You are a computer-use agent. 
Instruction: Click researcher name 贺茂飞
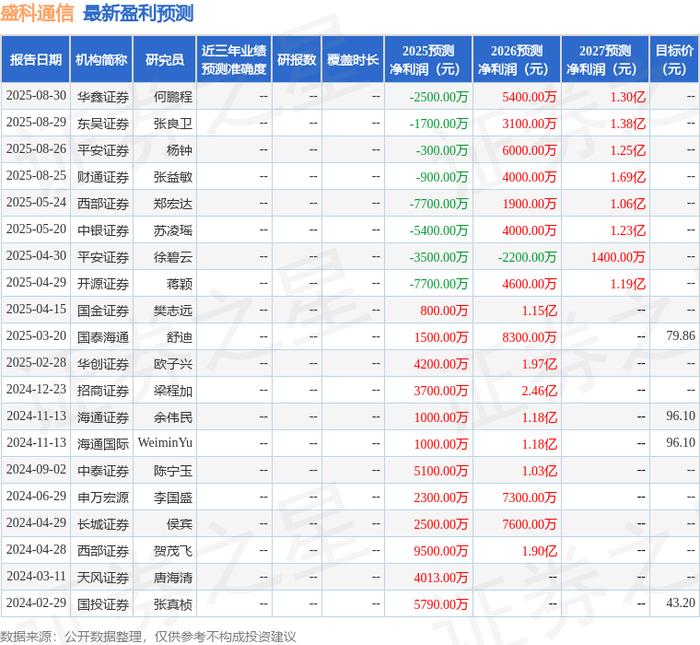coord(173,551)
